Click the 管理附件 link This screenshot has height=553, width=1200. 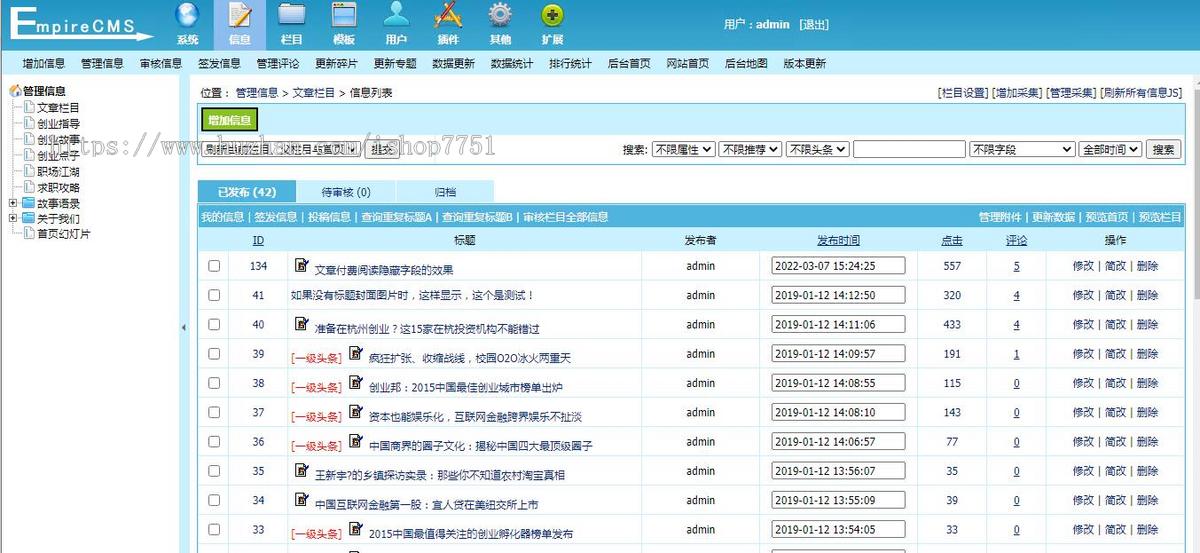tap(1000, 217)
